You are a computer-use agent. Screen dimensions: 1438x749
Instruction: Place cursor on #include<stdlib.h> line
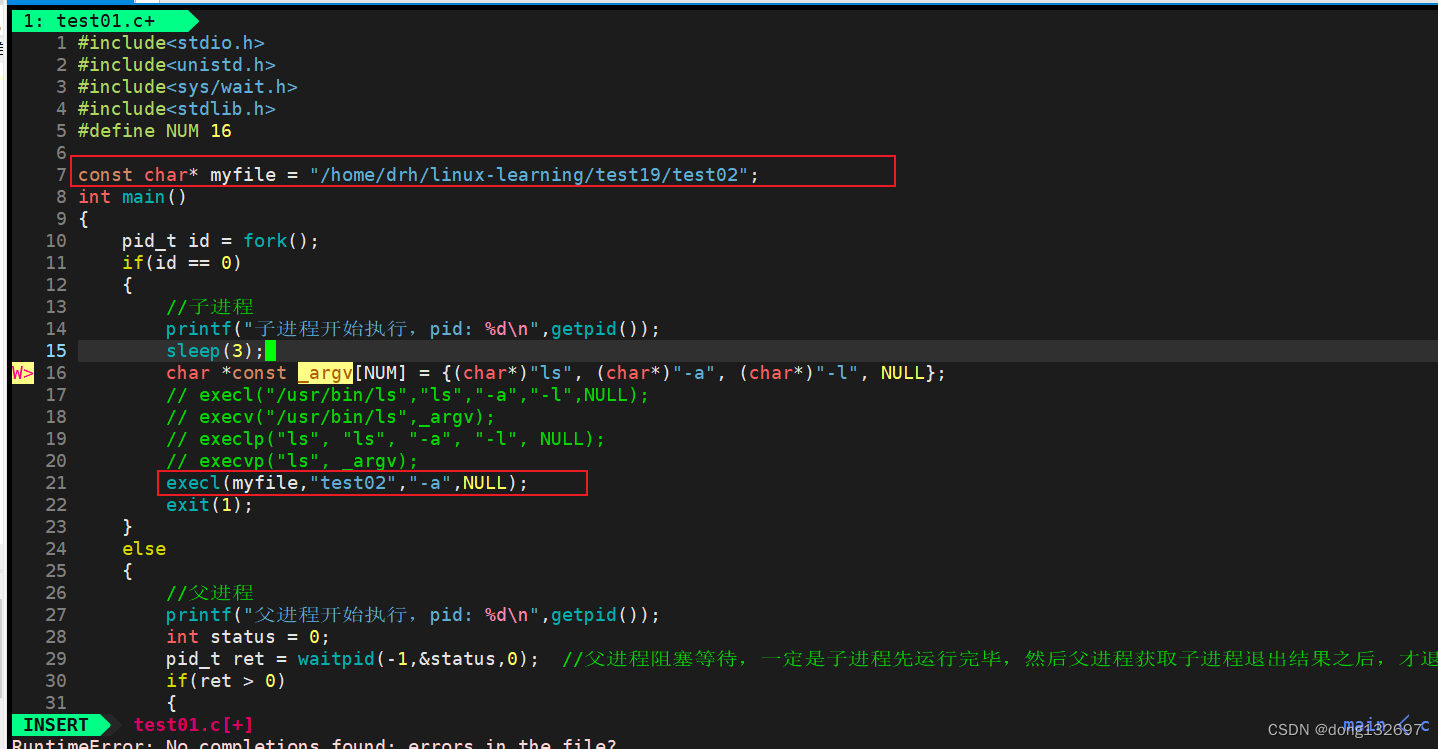tap(177, 109)
